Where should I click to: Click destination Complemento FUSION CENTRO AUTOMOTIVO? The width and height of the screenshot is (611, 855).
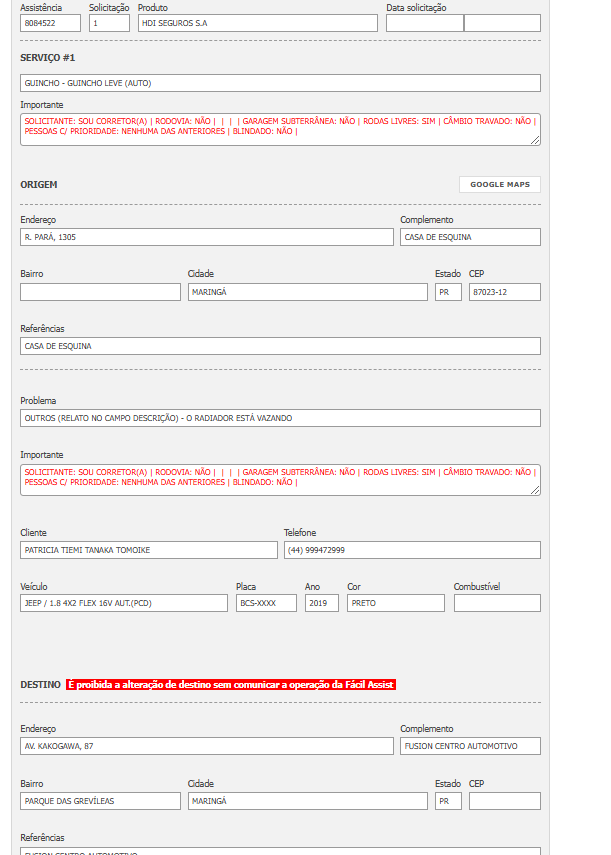(x=470, y=746)
